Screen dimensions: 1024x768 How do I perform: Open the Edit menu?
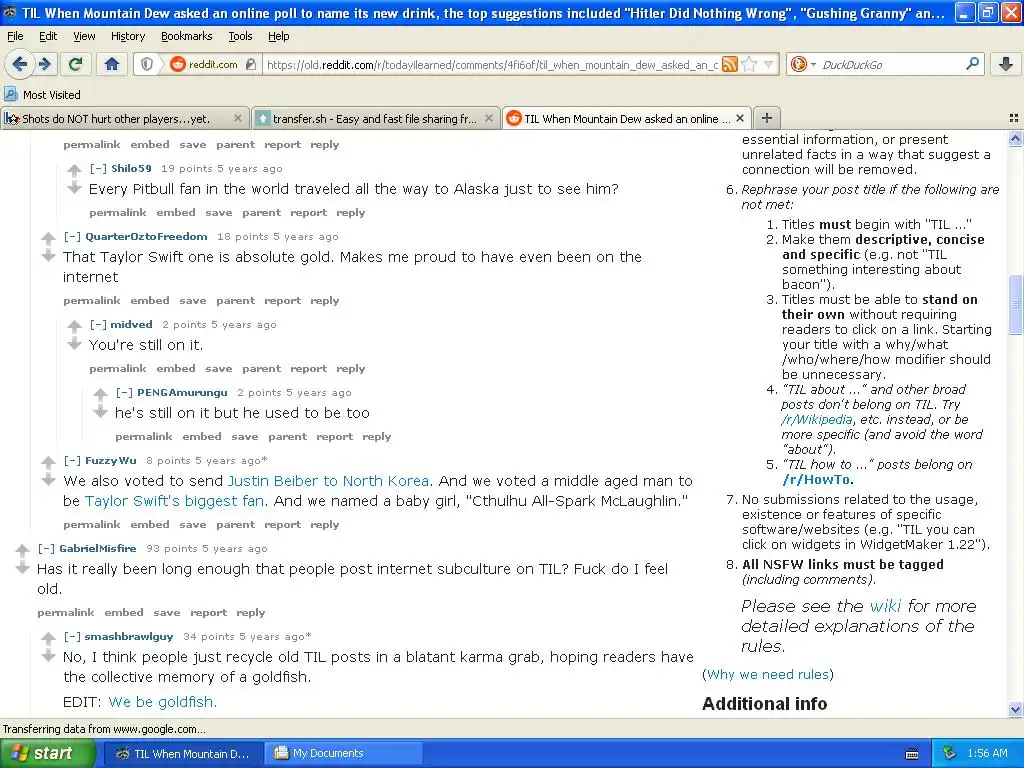(48, 36)
